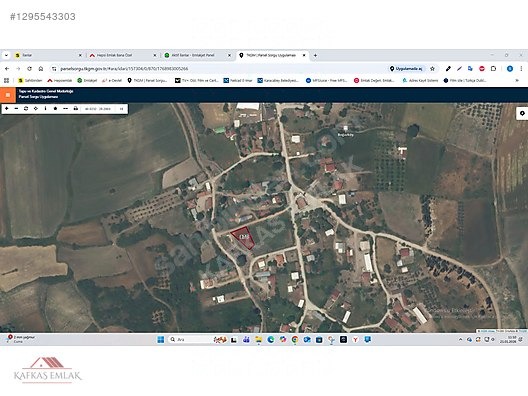Open the e-Devlet bookmark
528x396 pixels.
(112, 80)
